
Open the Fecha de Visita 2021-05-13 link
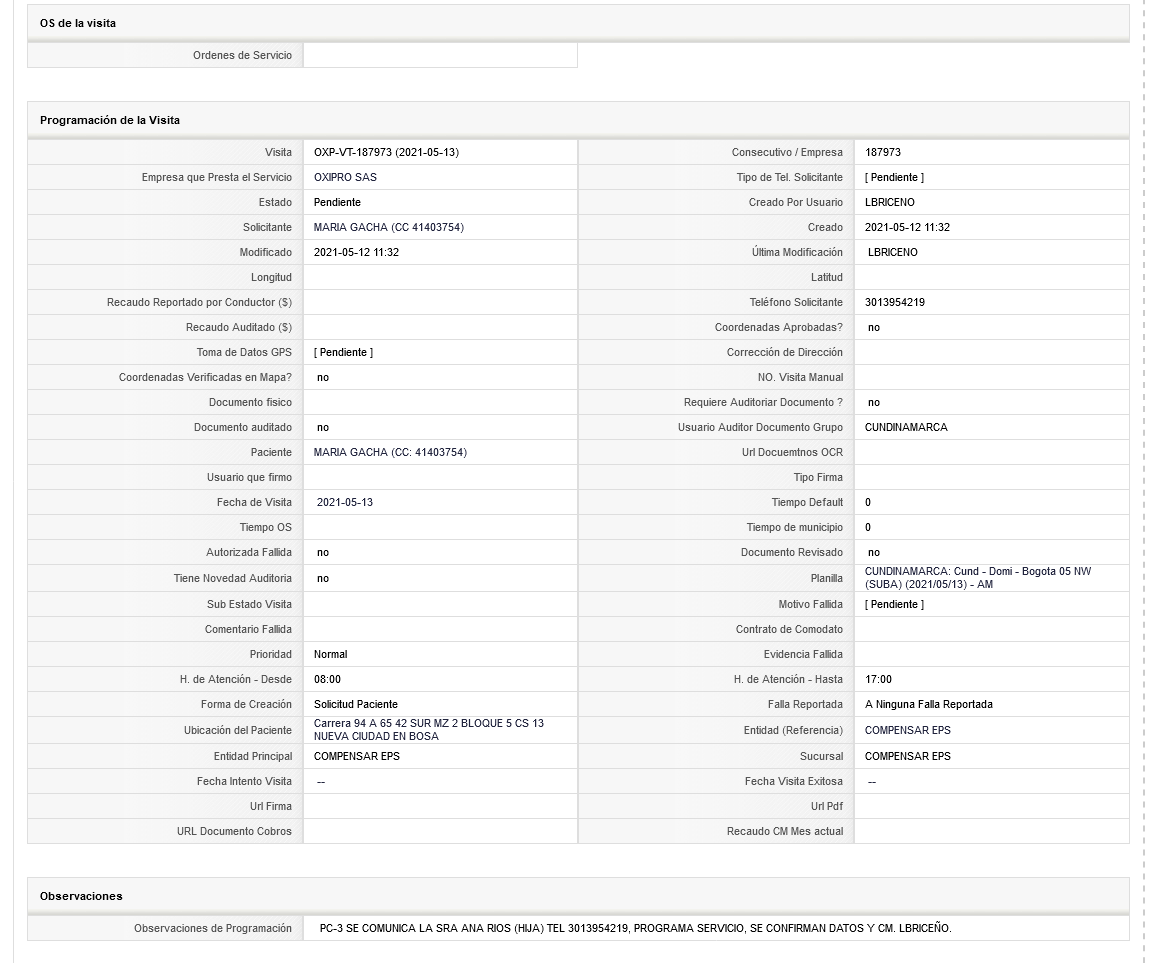(345, 502)
